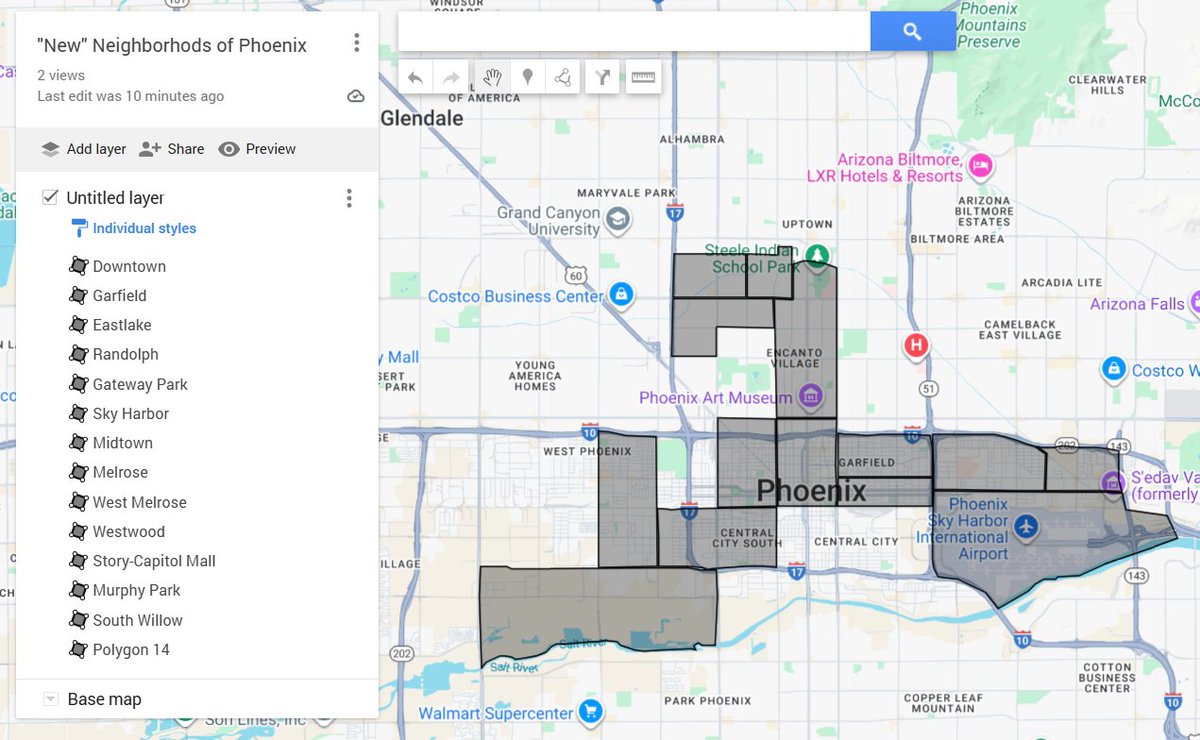Select Polygon 14 in layer list
The width and height of the screenshot is (1200, 740).
click(x=131, y=649)
